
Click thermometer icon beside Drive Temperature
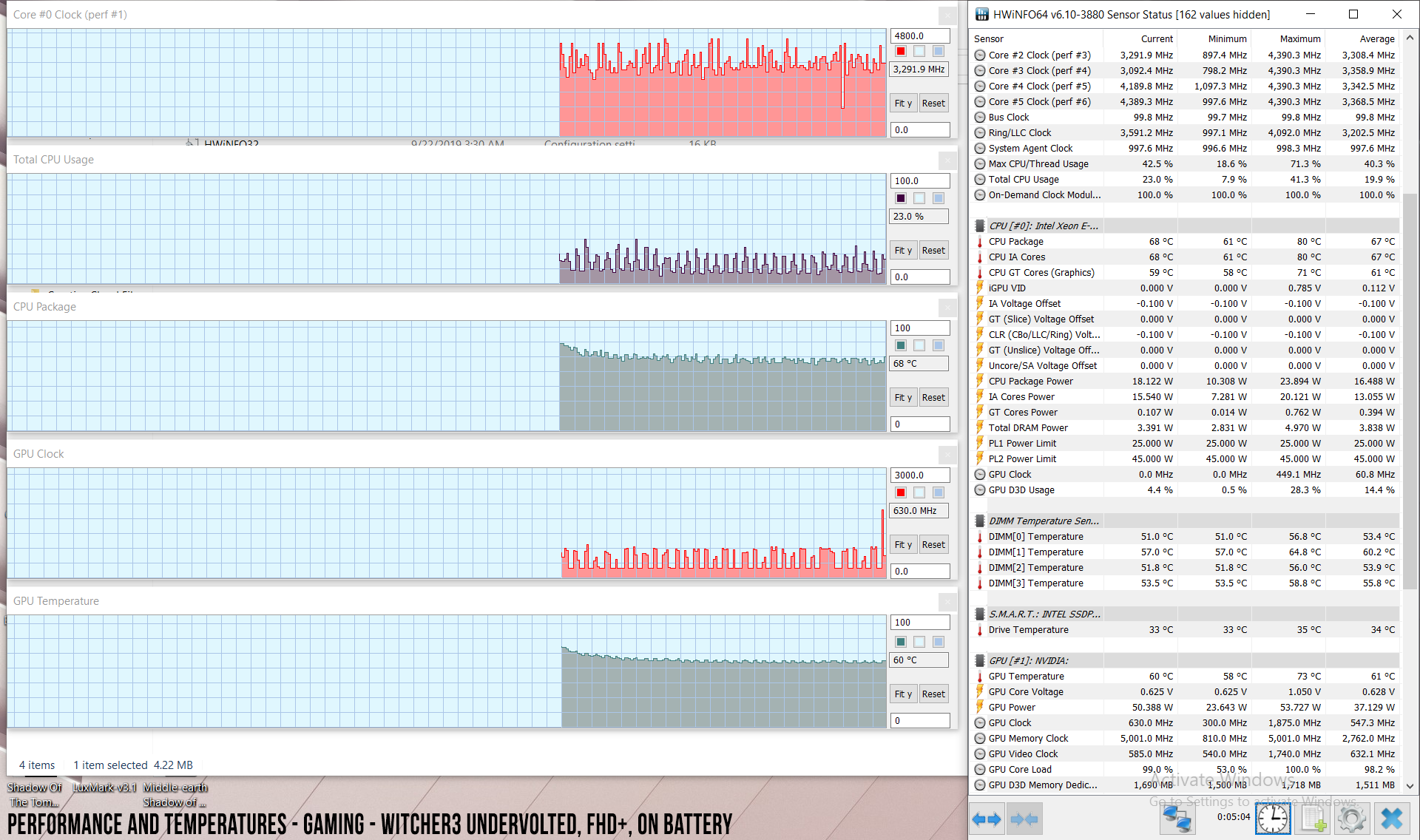pyautogui.click(x=980, y=629)
